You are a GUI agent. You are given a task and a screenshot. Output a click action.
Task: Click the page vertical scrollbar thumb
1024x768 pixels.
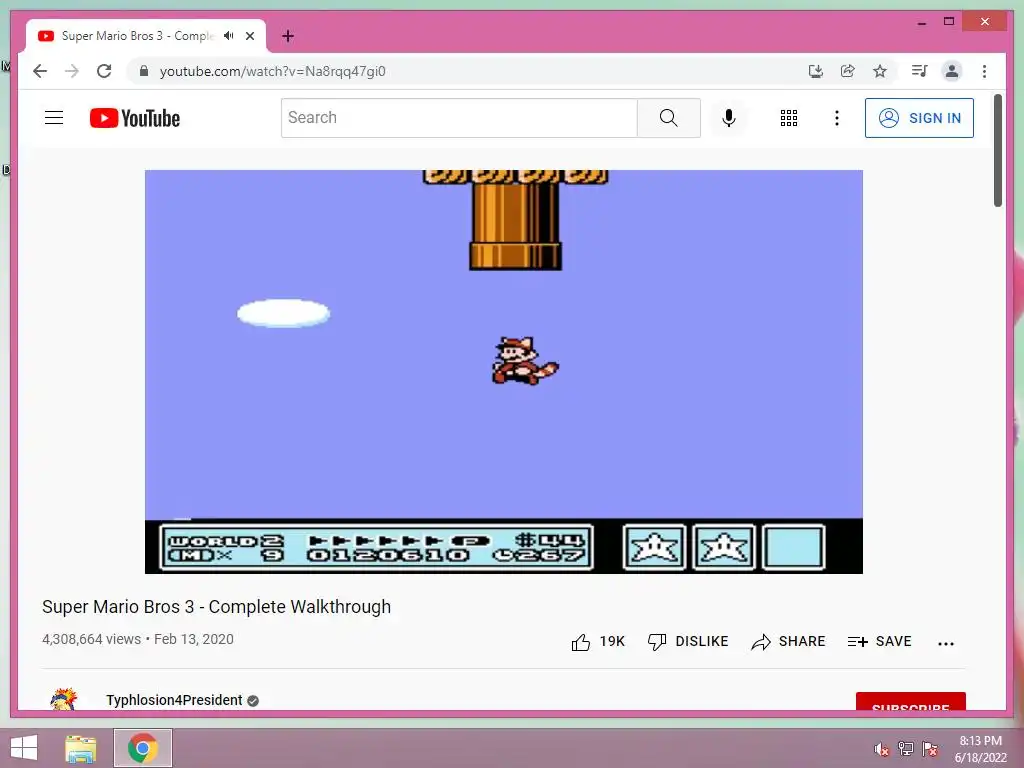pos(997,150)
